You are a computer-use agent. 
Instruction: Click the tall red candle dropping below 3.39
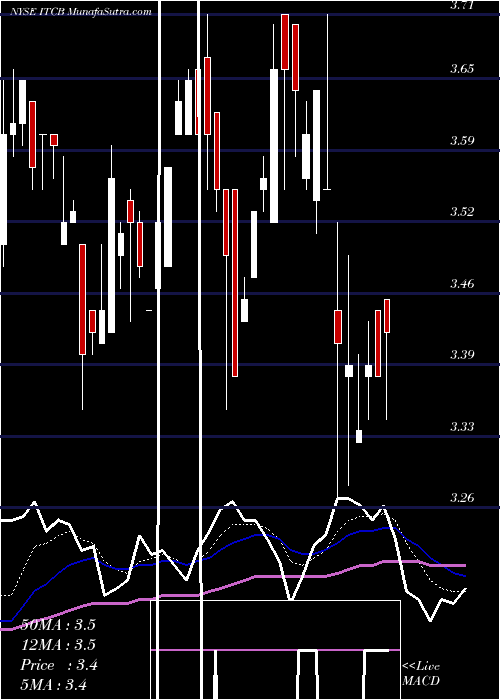(235, 283)
